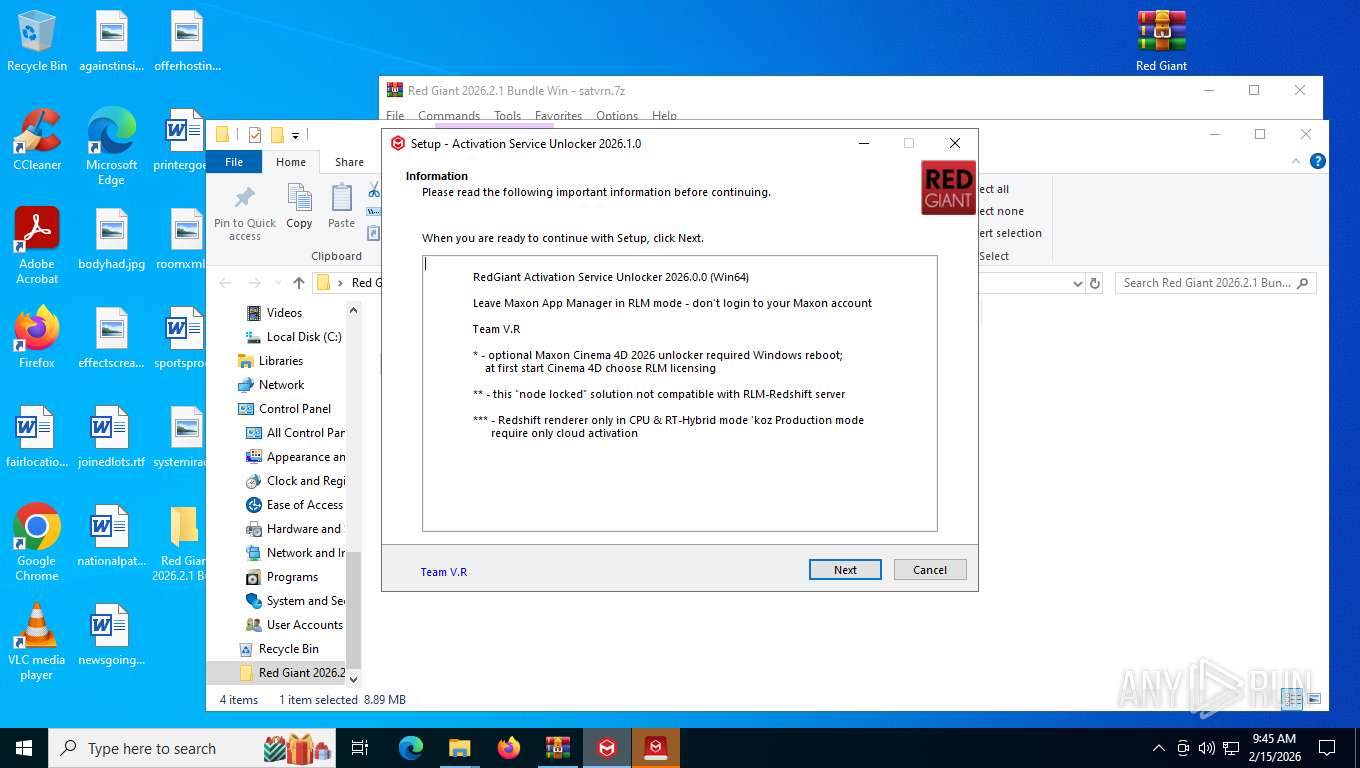Viewport: 1360px width, 768px height.
Task: Select the againstinsi desktop image file
Action: 112,41
